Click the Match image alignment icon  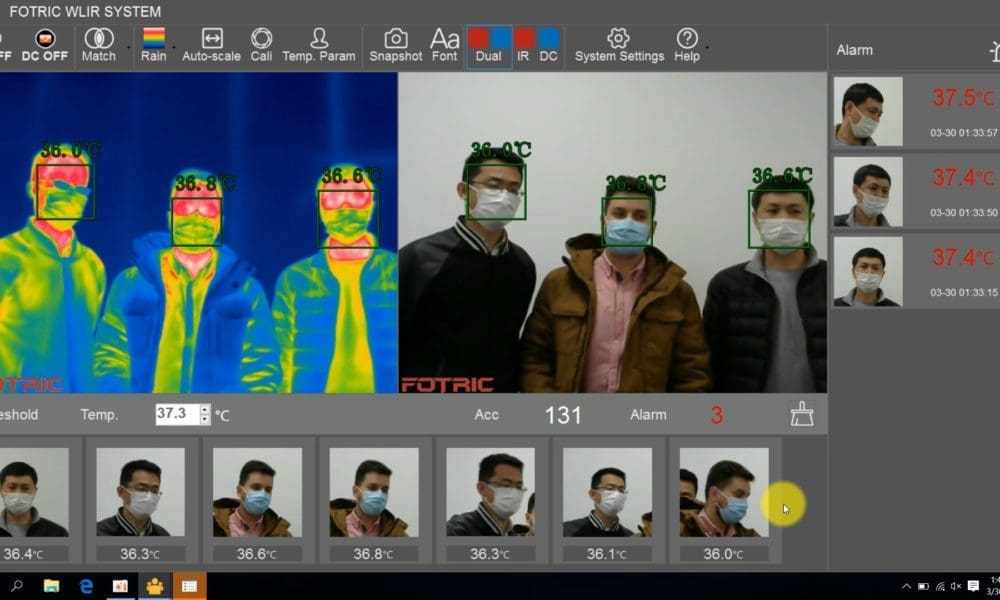click(x=98, y=44)
